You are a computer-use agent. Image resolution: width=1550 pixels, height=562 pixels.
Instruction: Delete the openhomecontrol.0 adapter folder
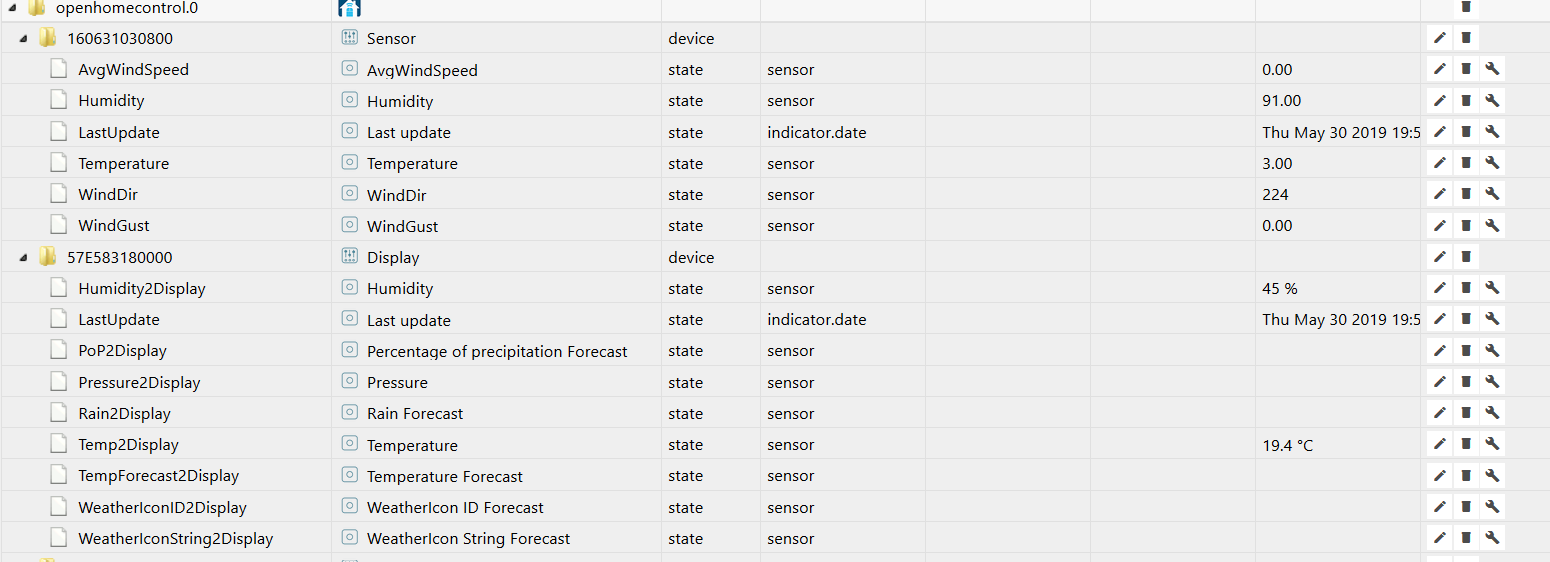pyautogui.click(x=1466, y=7)
